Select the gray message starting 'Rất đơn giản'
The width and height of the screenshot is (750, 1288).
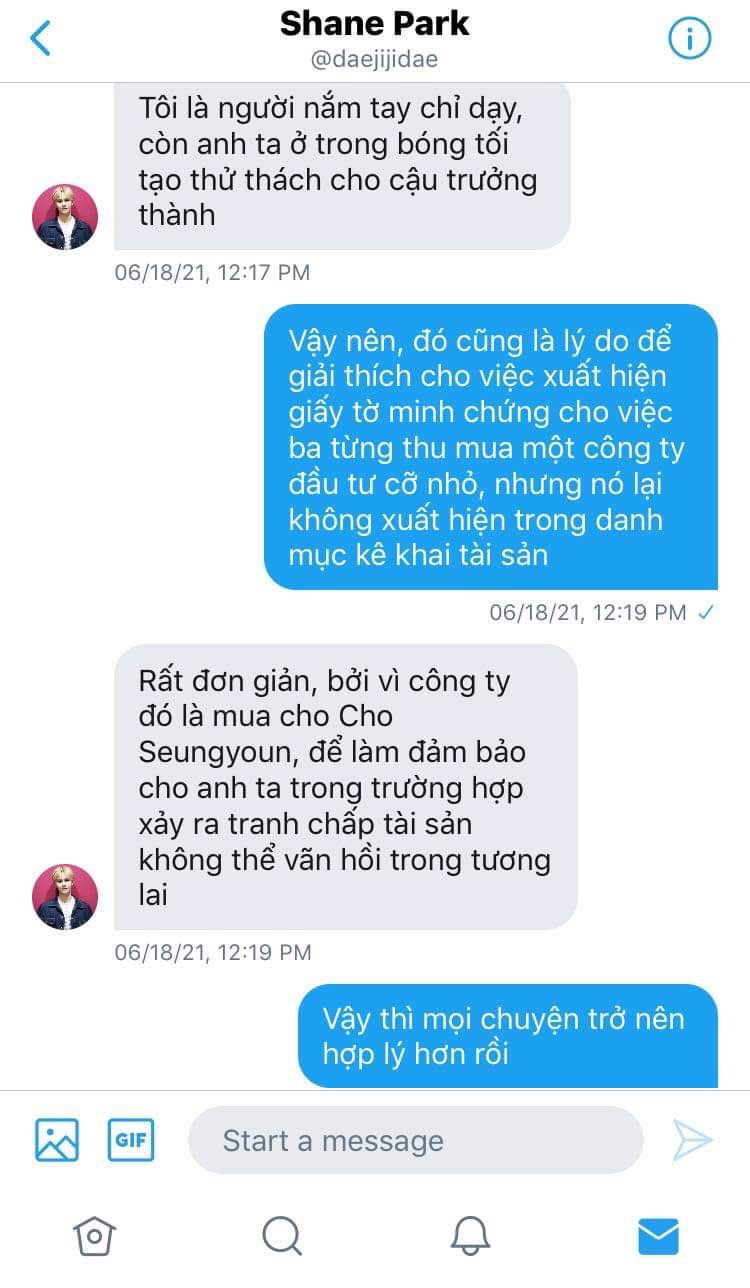(x=346, y=787)
